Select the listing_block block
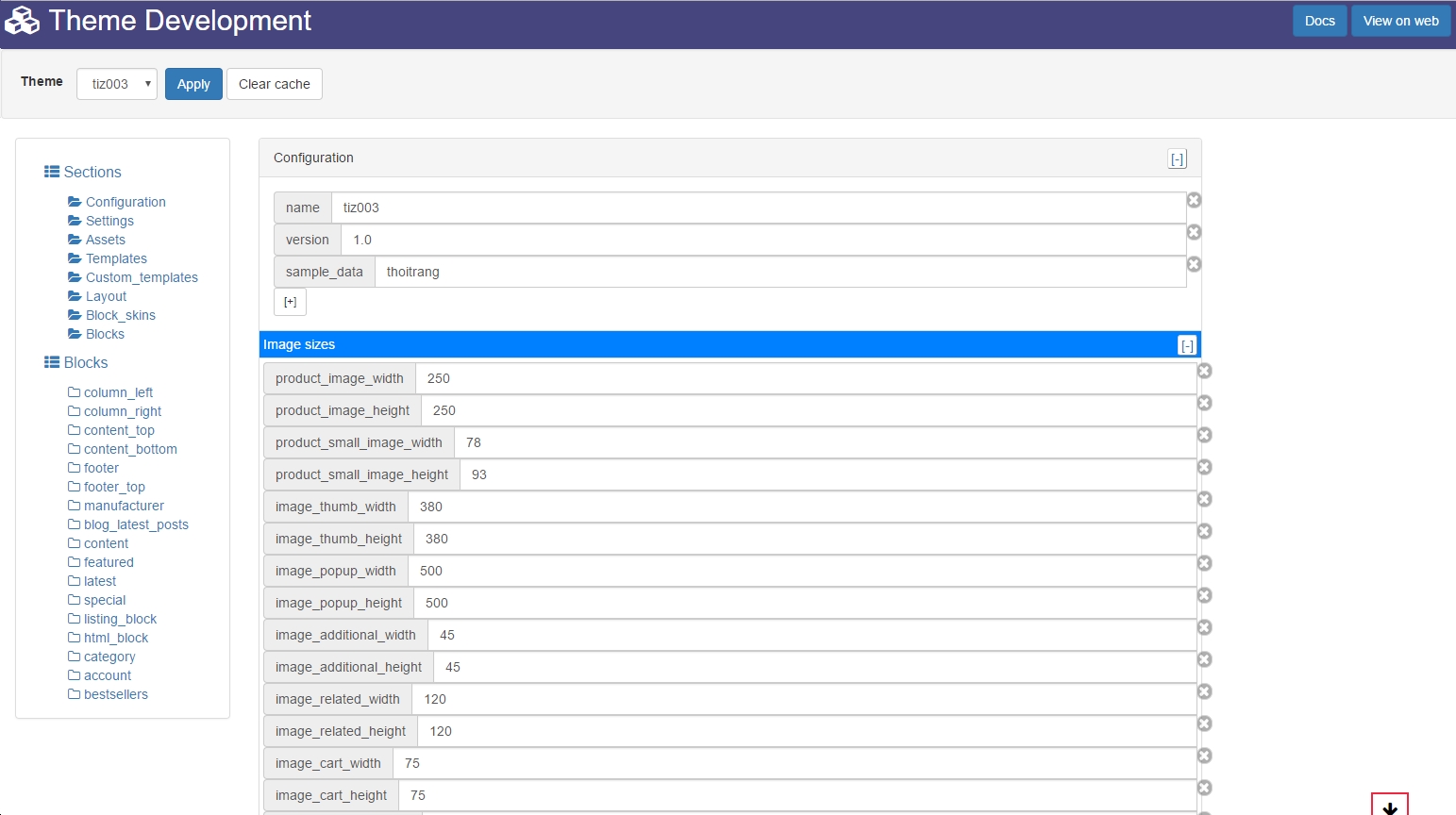 [x=112, y=619]
